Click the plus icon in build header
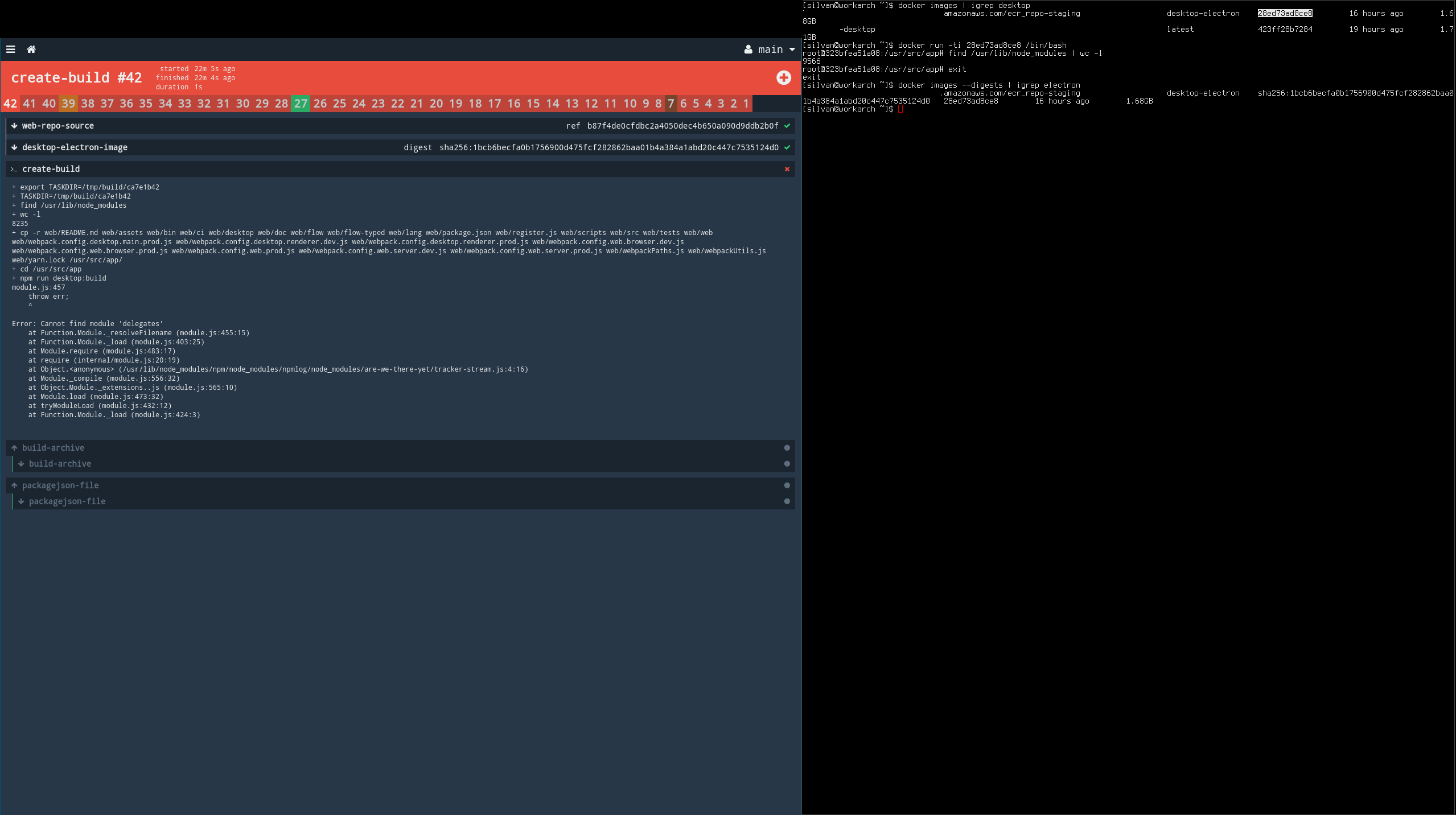The width and height of the screenshot is (1456, 815). coord(783,77)
